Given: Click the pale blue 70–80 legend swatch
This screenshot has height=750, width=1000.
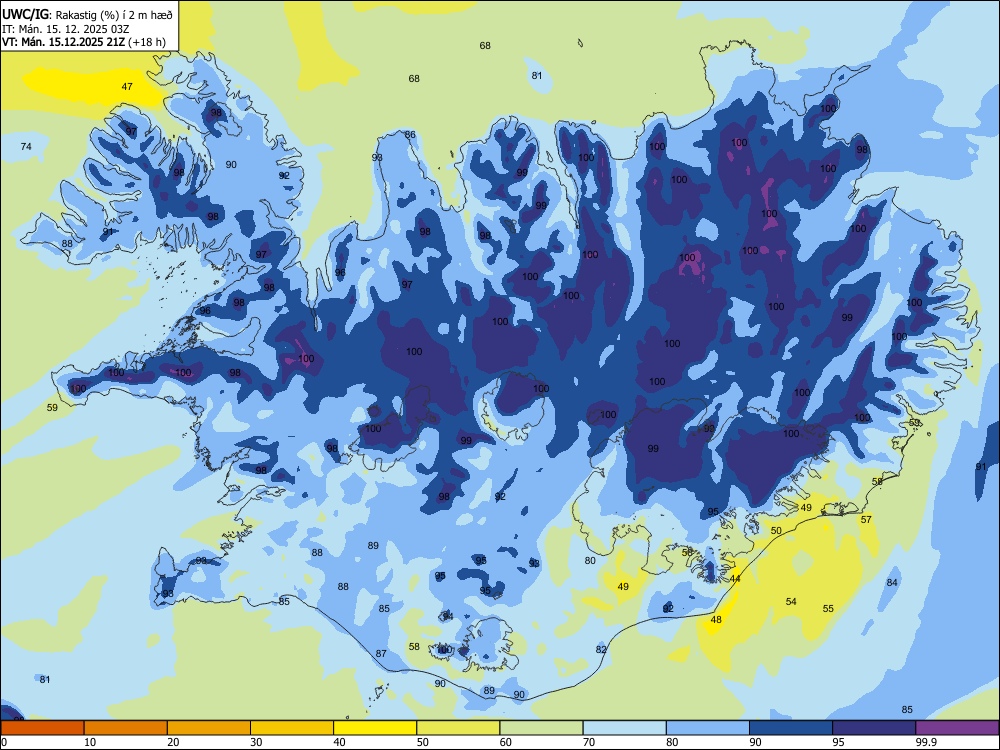Looking at the screenshot, I should (x=624, y=728).
